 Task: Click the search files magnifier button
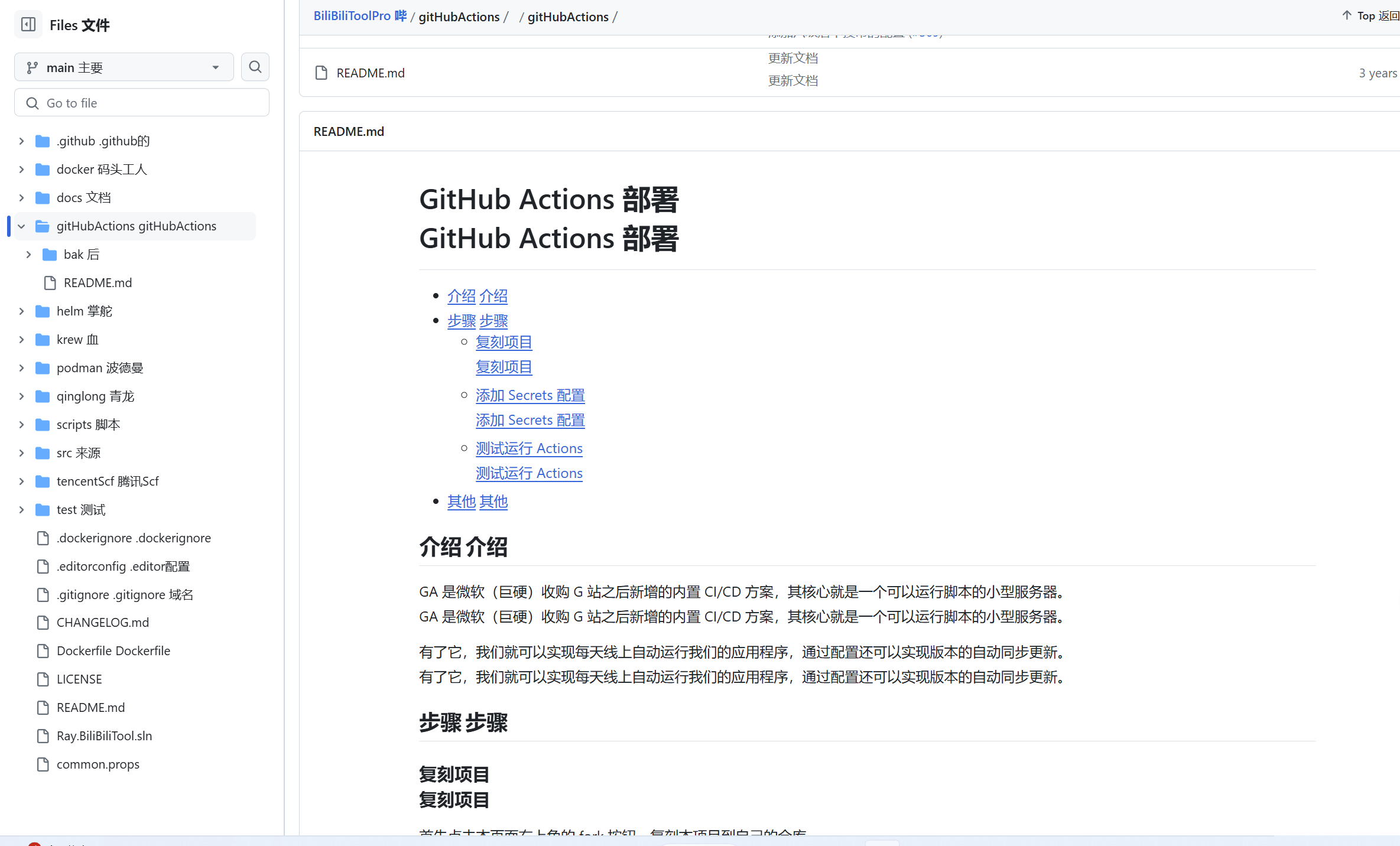click(x=255, y=67)
